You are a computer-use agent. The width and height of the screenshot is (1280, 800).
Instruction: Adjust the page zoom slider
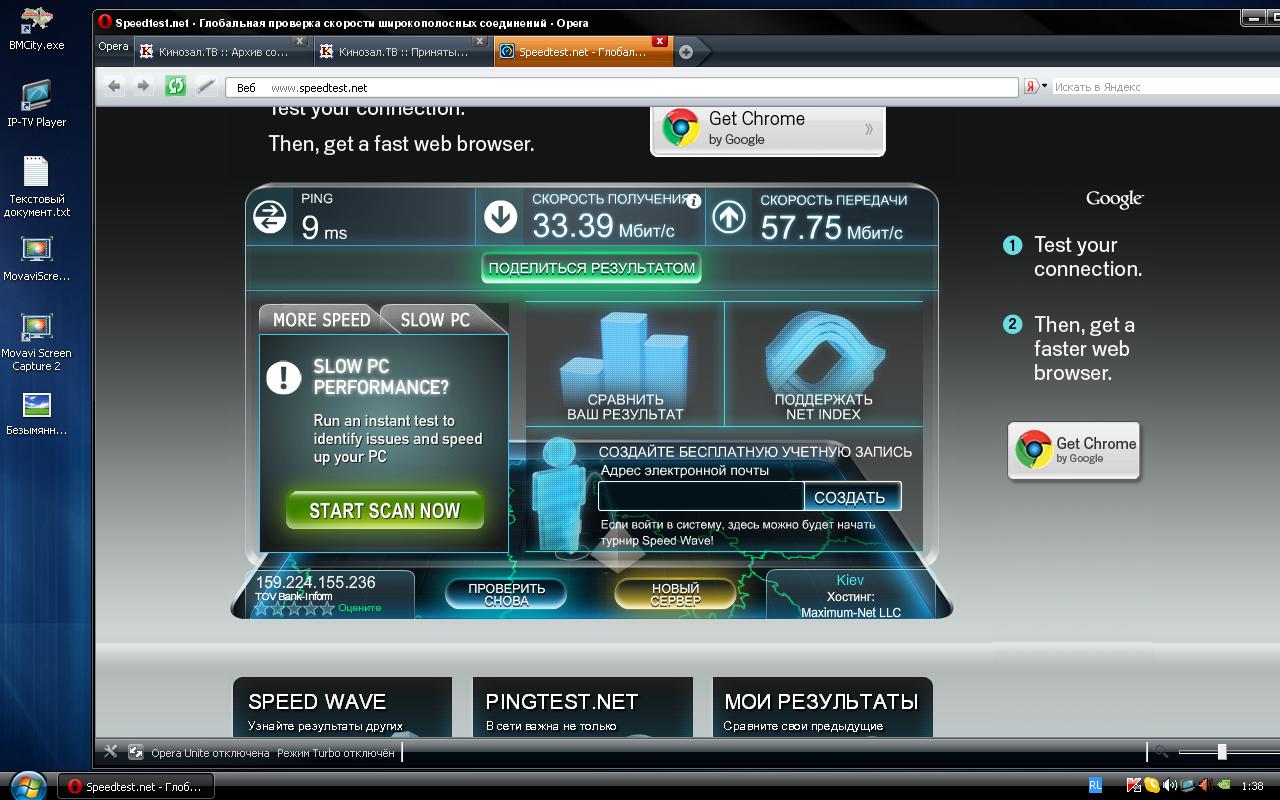1222,752
